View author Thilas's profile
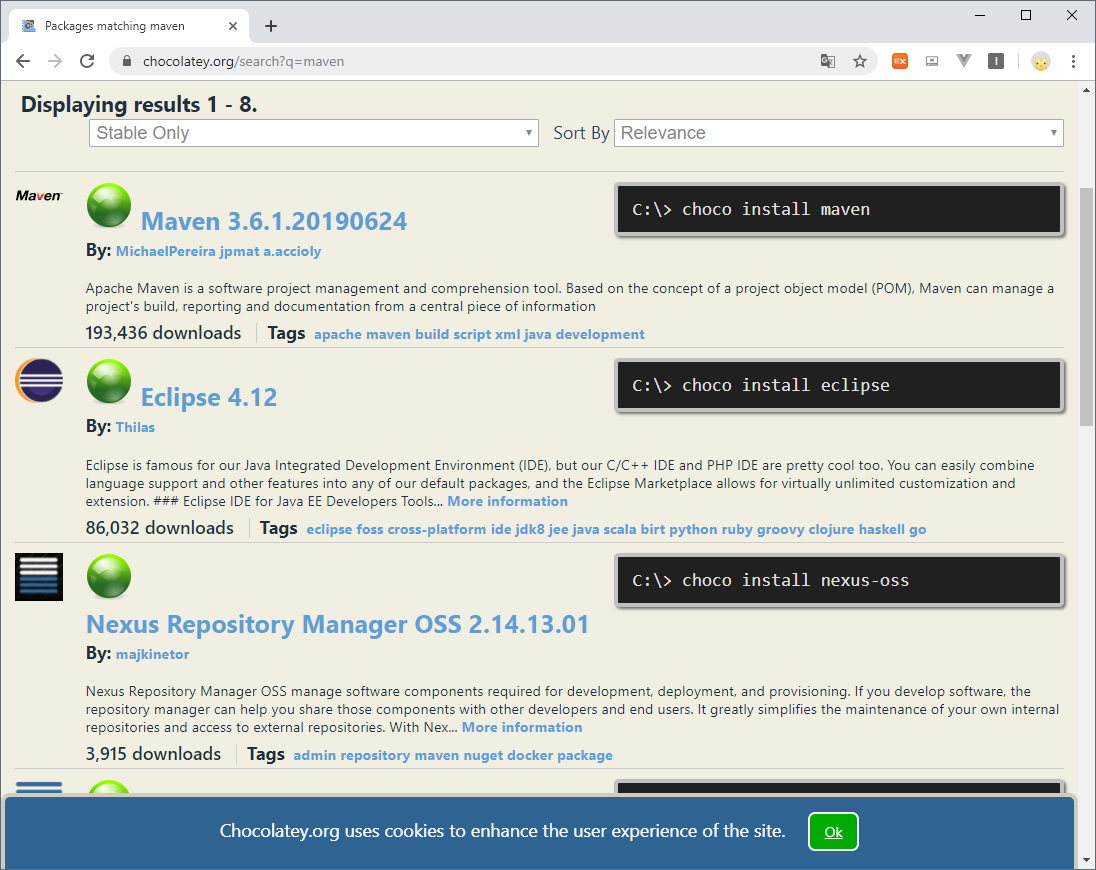This screenshot has width=1096, height=870. pos(136,427)
